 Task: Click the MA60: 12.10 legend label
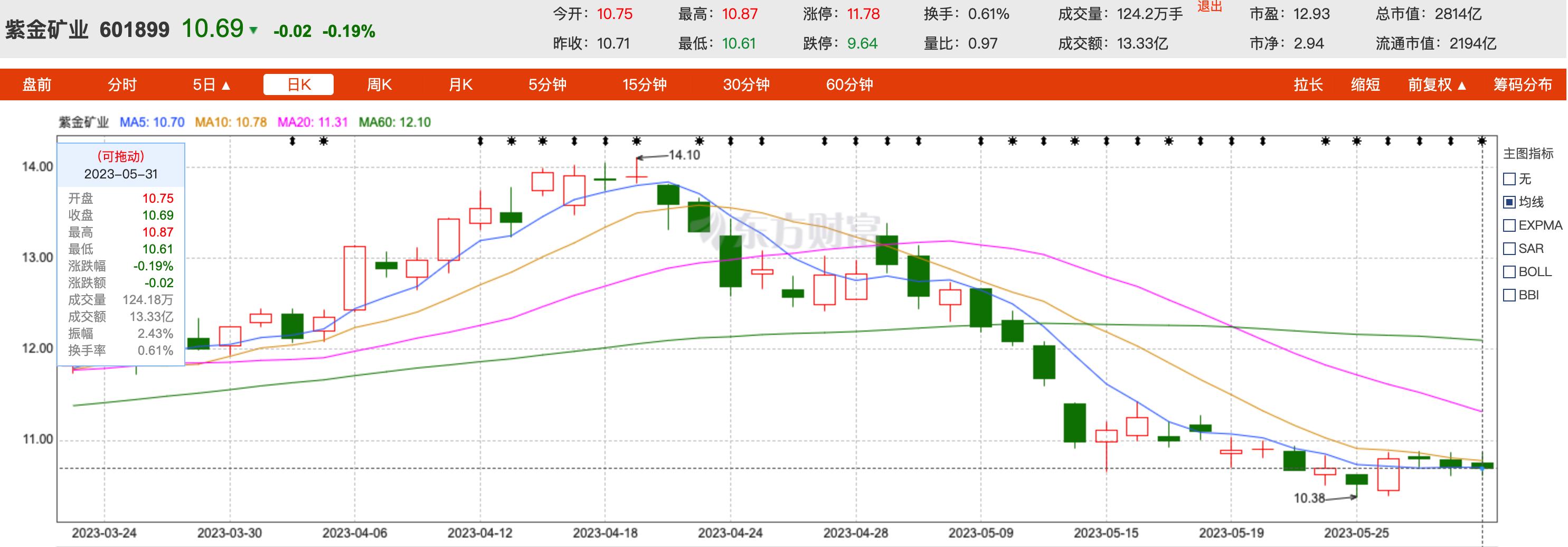[394, 122]
